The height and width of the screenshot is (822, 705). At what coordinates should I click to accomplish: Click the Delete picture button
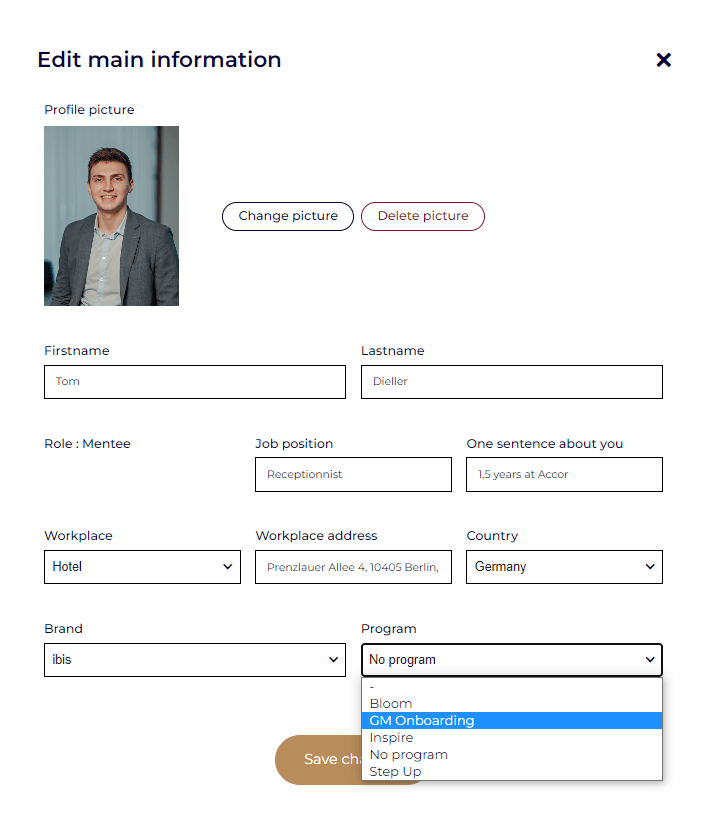coord(423,216)
